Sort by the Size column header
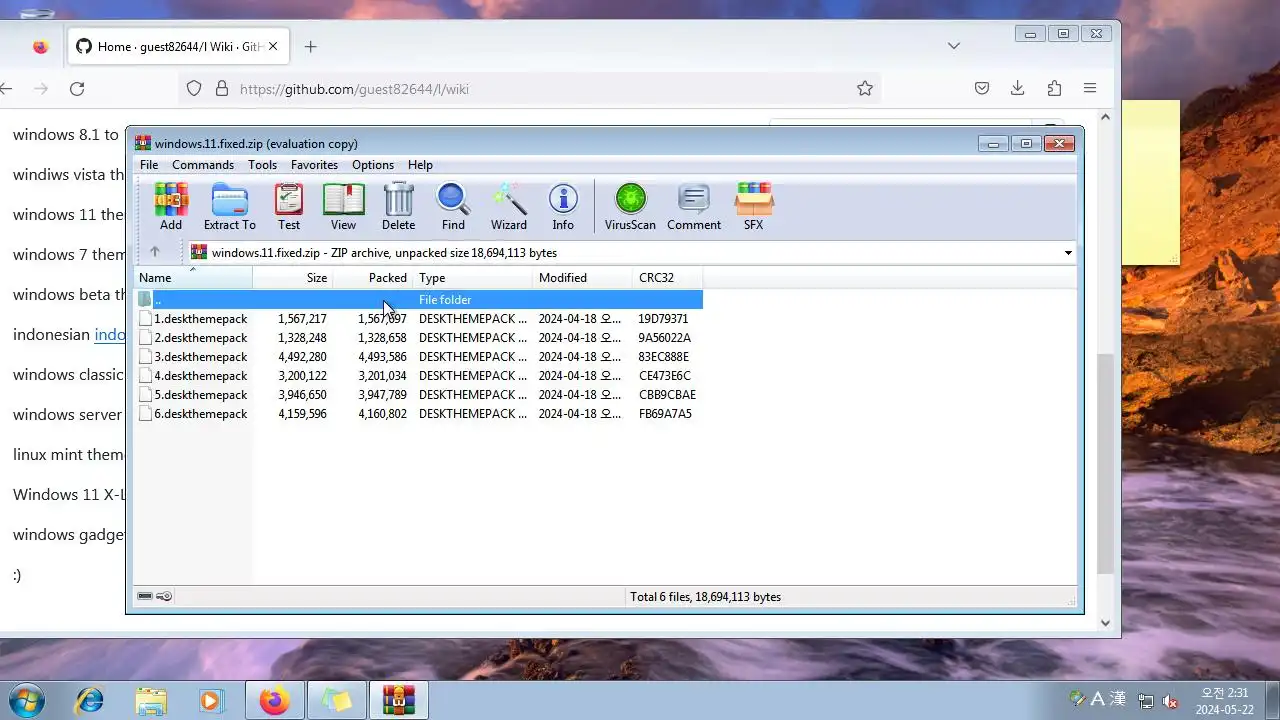 click(293, 278)
